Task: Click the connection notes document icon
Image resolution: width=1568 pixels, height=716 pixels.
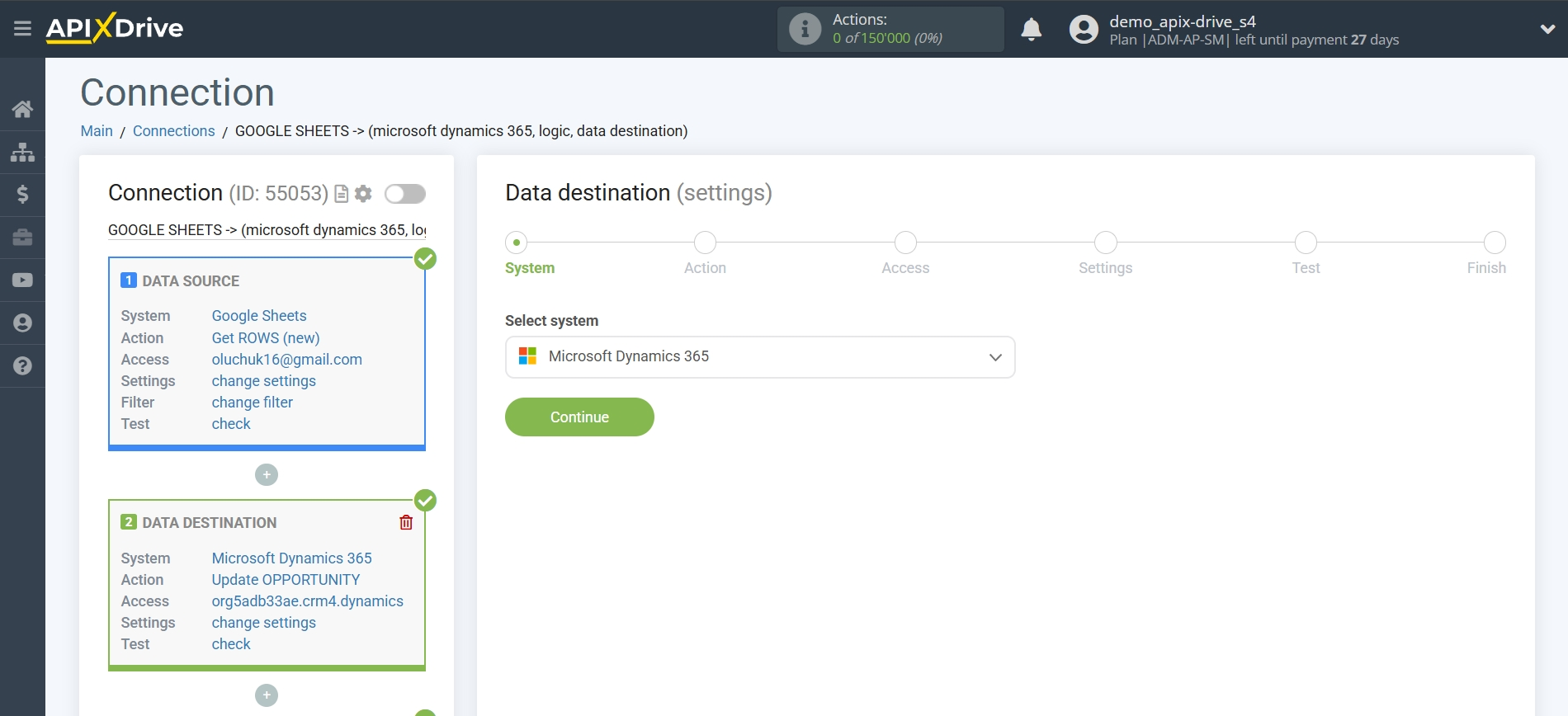Action: pos(341,194)
